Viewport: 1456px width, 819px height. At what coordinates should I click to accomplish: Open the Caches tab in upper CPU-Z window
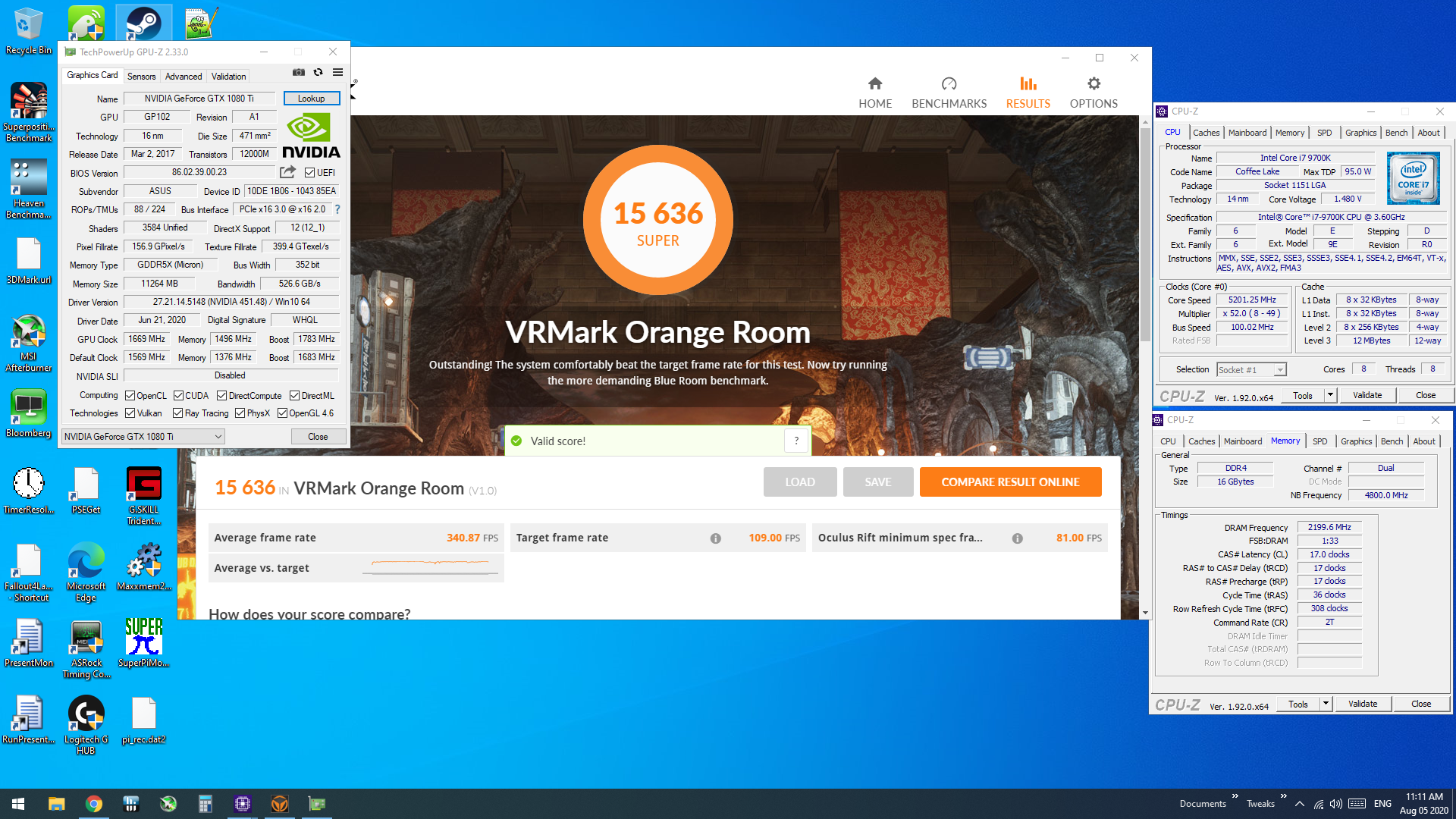1206,133
